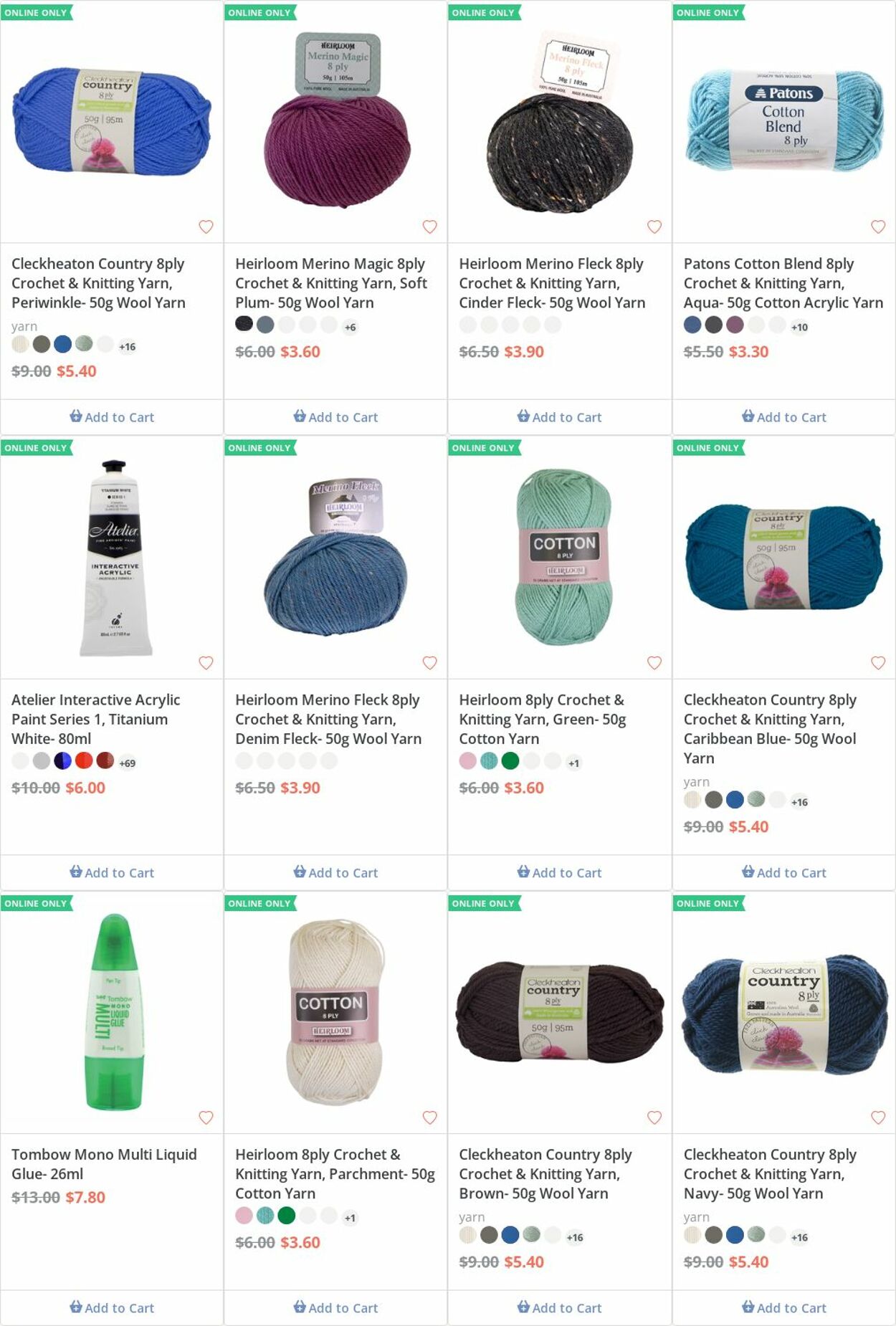The width and height of the screenshot is (896, 1326).
Task: Tap heart icon on Navy wool yarn
Action: pyautogui.click(x=877, y=1117)
